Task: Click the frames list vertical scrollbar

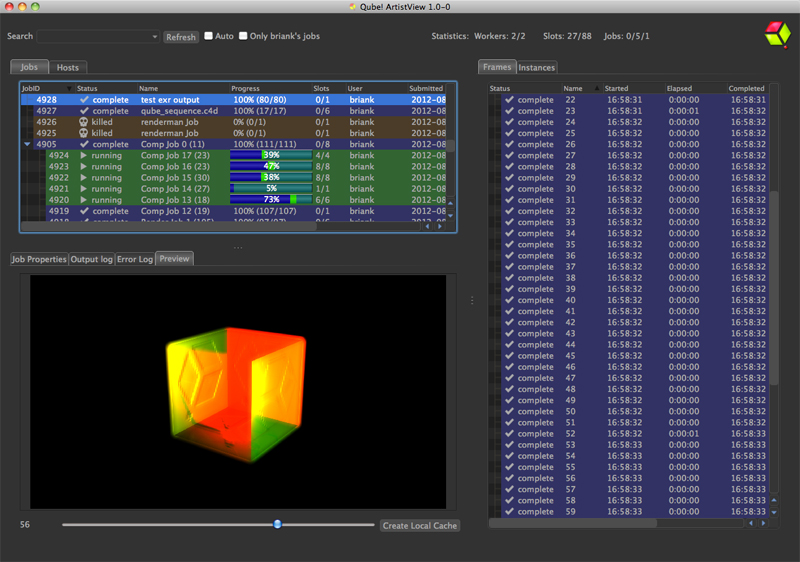Action: click(x=774, y=288)
